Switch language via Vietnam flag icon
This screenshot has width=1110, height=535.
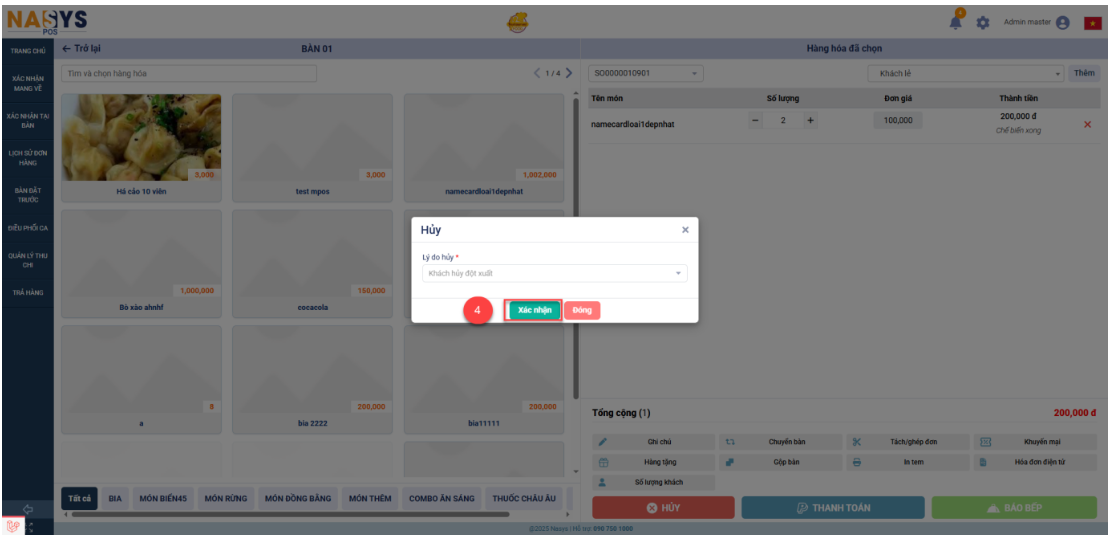tap(1092, 23)
